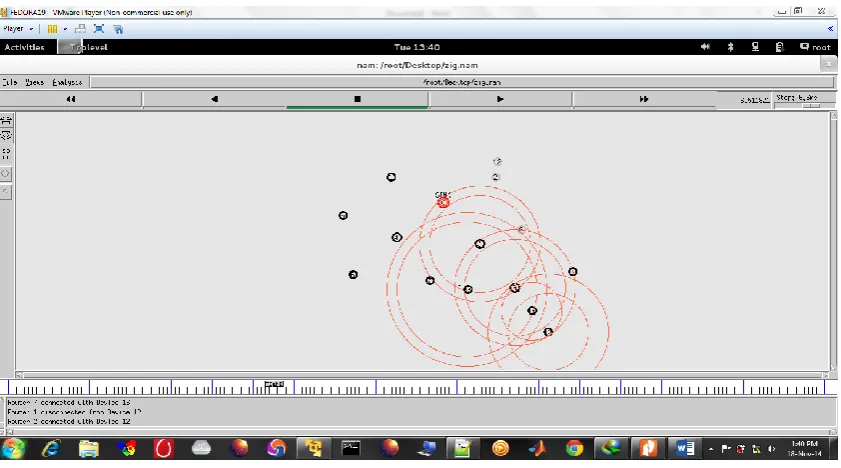Open the command prompt taskbar icon
The height and width of the screenshot is (468, 841).
click(x=351, y=448)
